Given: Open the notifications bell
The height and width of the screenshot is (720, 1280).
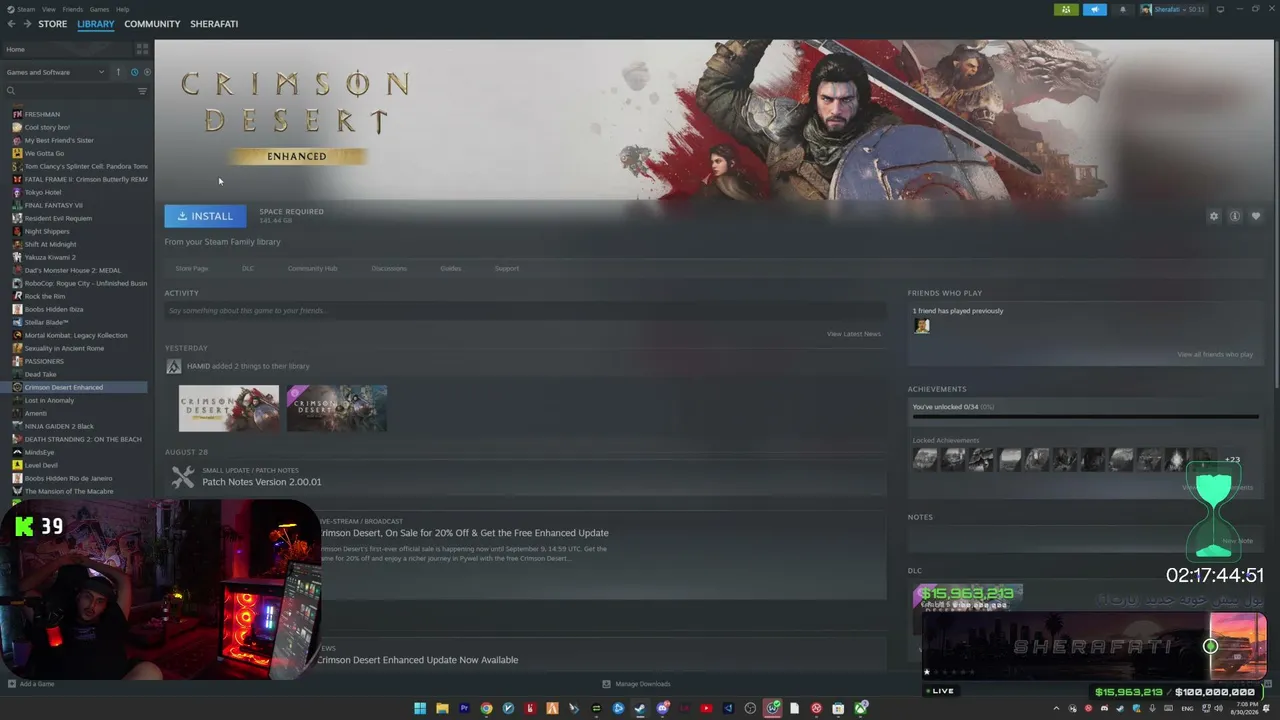Looking at the screenshot, I should click(1122, 9).
